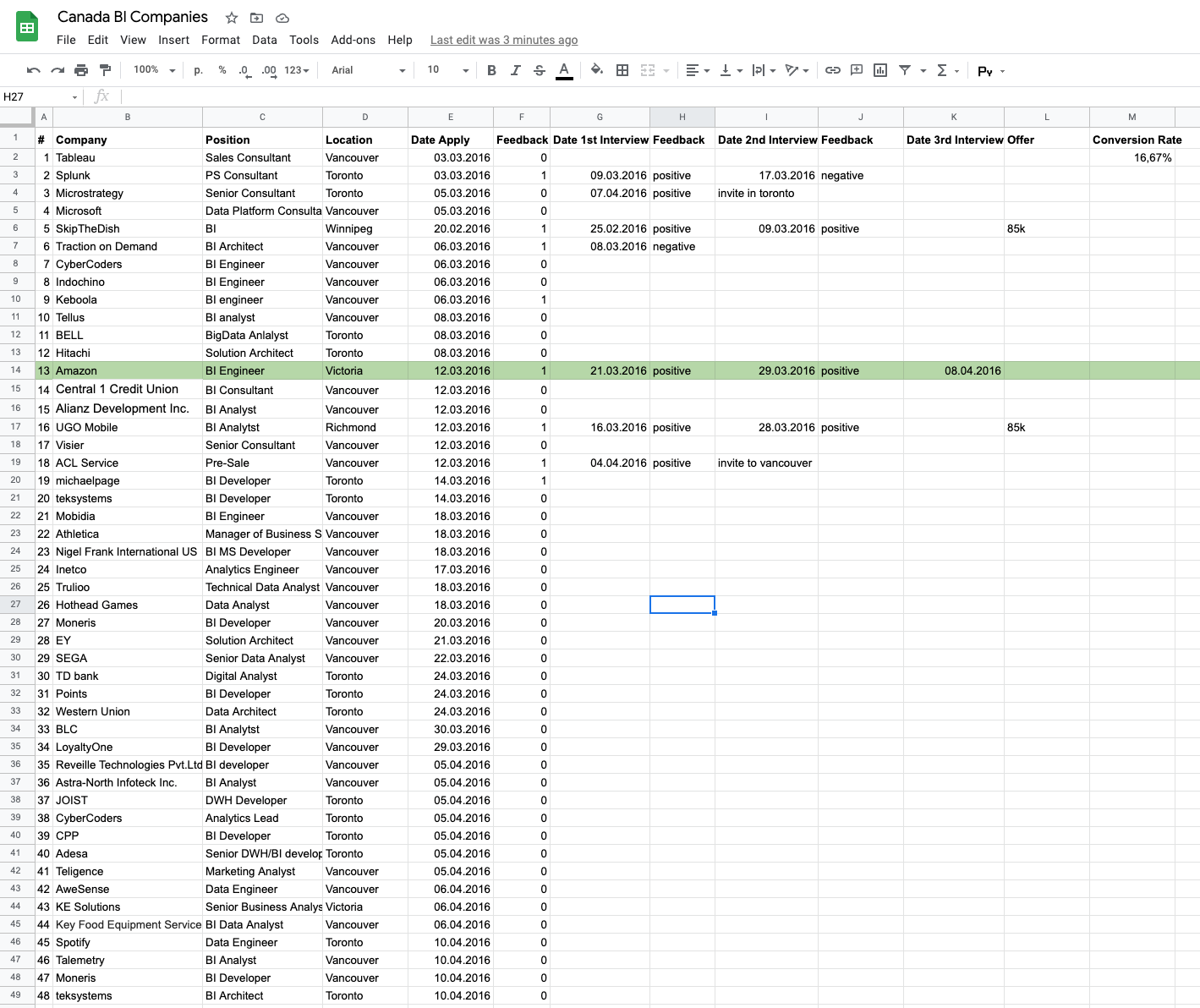The height and width of the screenshot is (1008, 1200).
Task: Select the Paint format tool
Action: point(105,70)
